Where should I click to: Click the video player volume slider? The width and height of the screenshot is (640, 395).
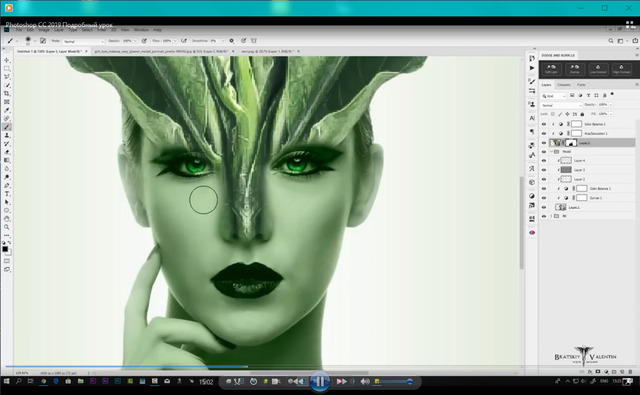395,382
